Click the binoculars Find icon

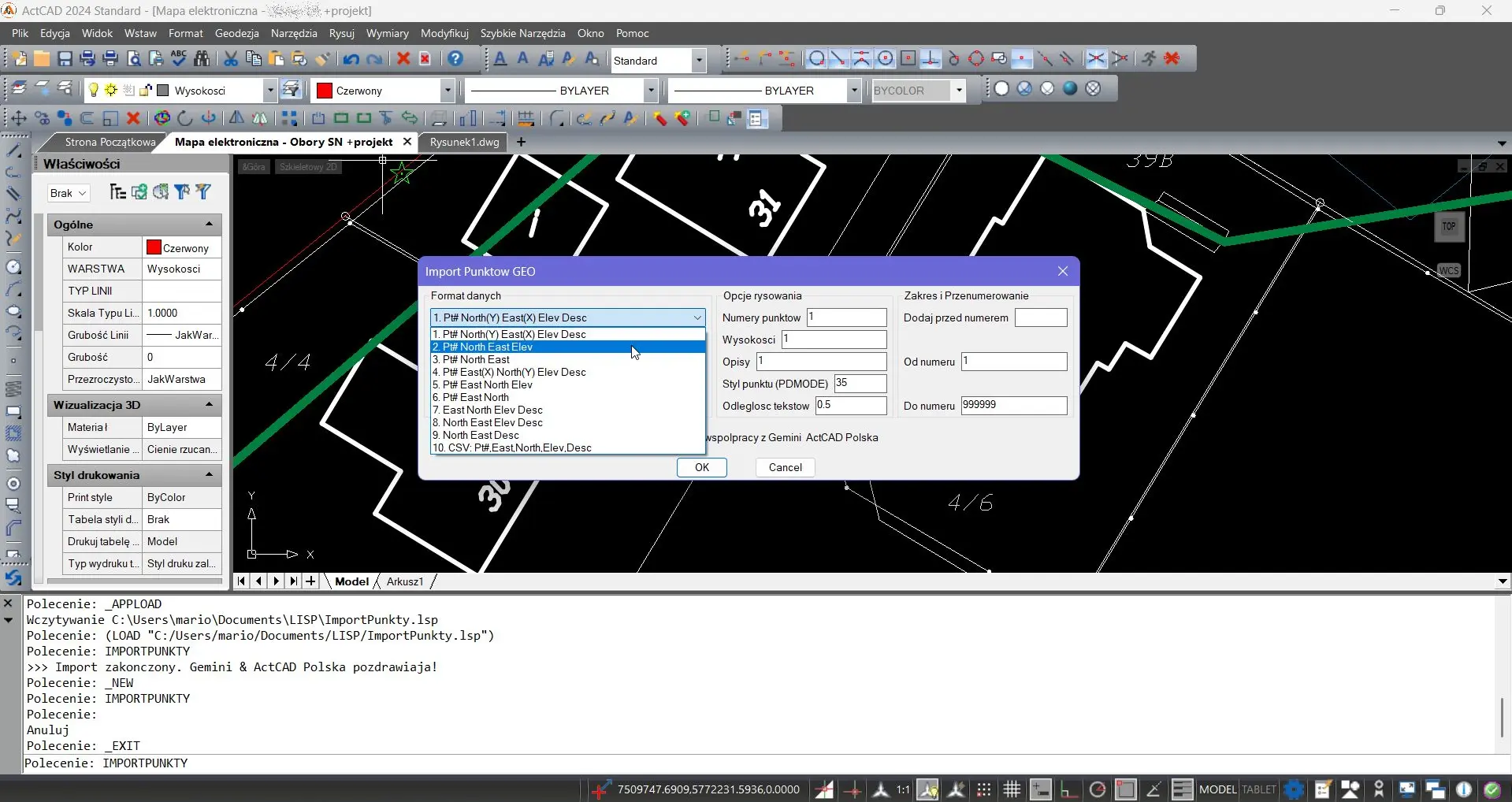coord(202,59)
